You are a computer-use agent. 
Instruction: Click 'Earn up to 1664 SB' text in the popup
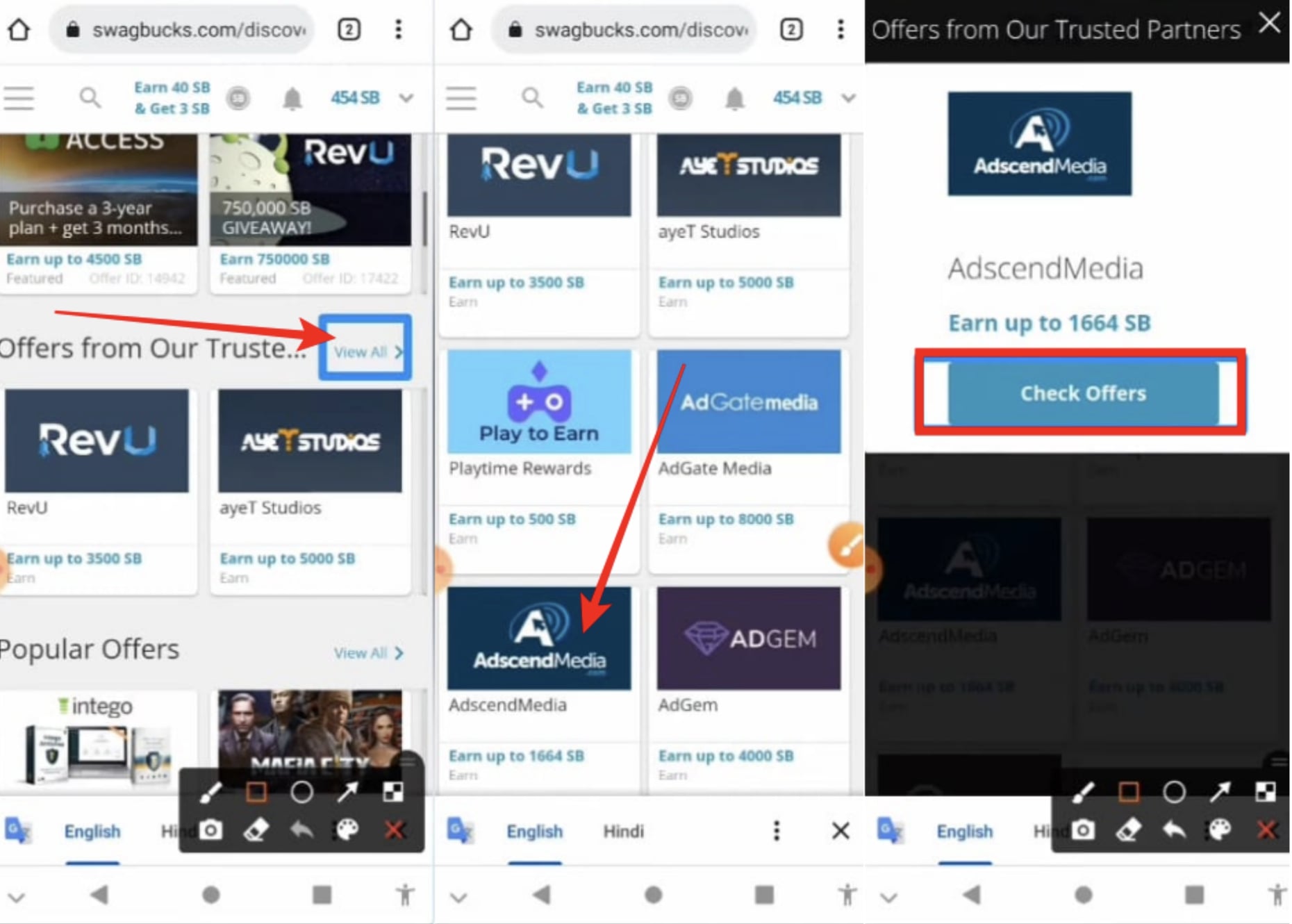pos(1050,323)
